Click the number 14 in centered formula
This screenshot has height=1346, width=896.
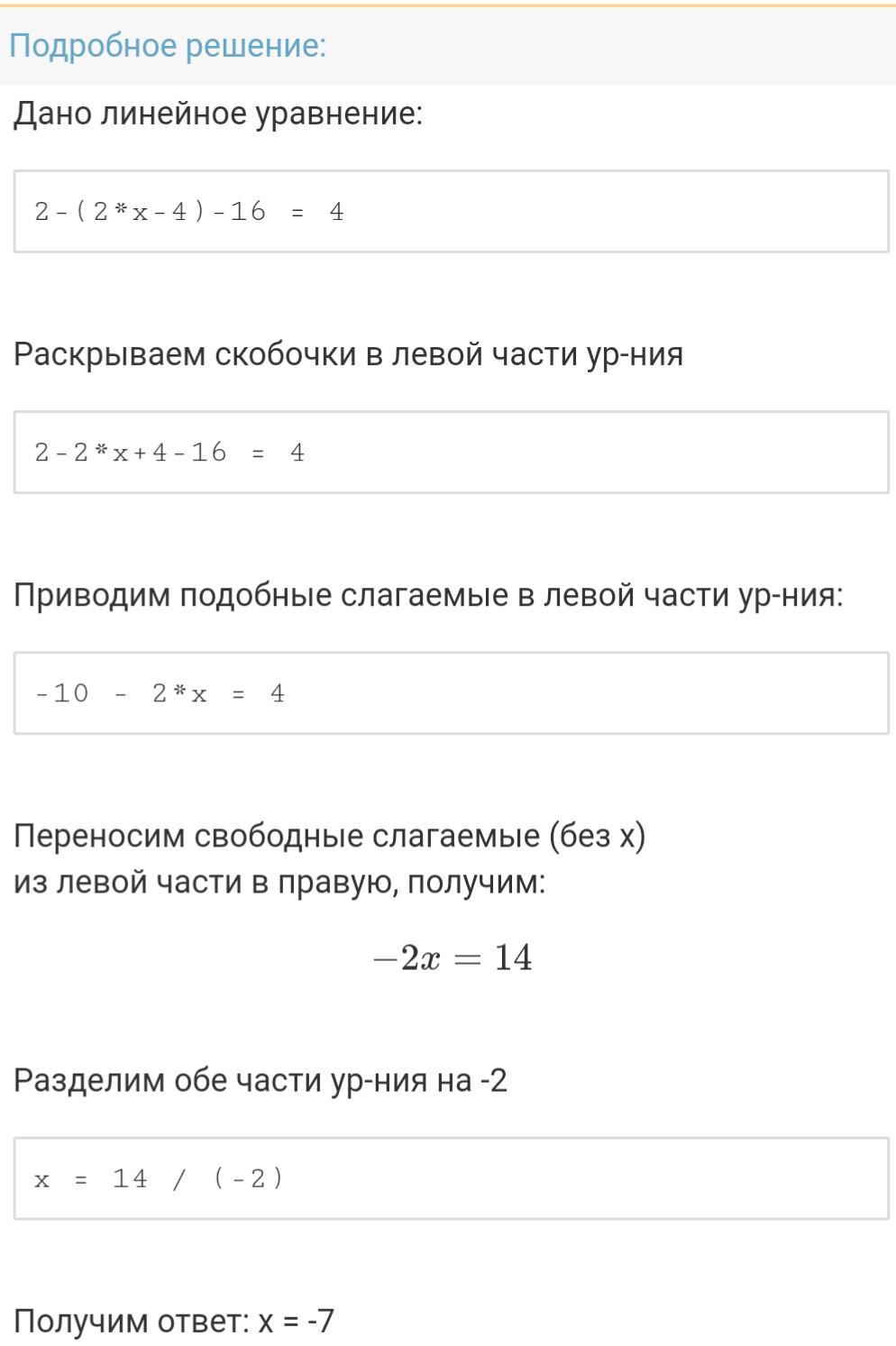514,957
